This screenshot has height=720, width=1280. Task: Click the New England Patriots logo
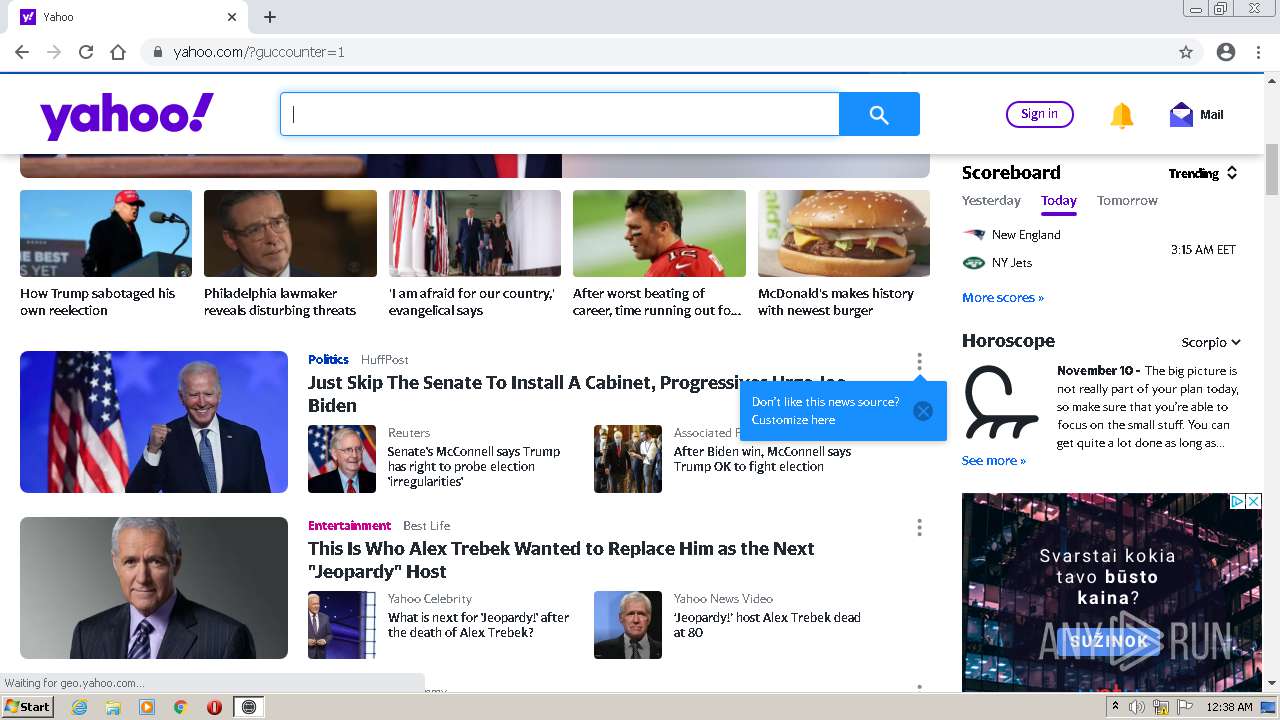973,235
